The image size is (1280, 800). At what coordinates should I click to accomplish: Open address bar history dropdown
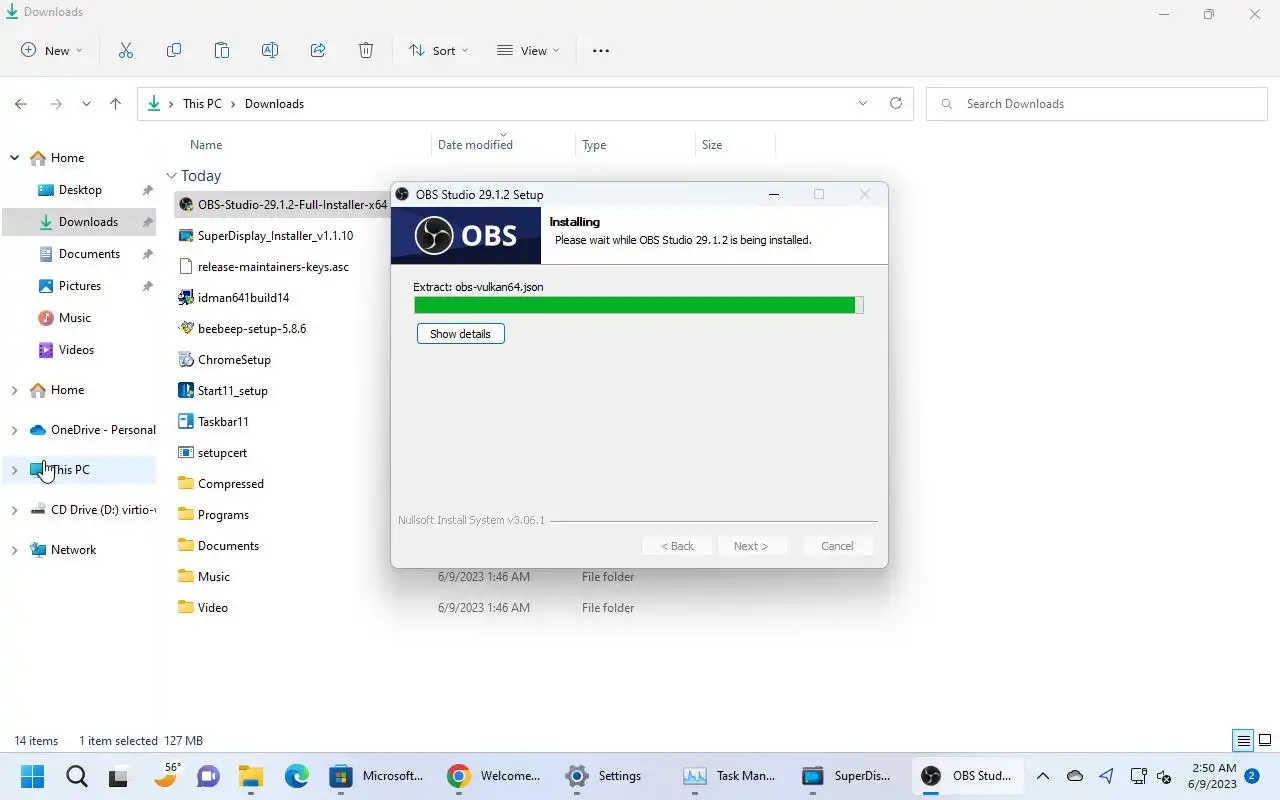pyautogui.click(x=863, y=103)
